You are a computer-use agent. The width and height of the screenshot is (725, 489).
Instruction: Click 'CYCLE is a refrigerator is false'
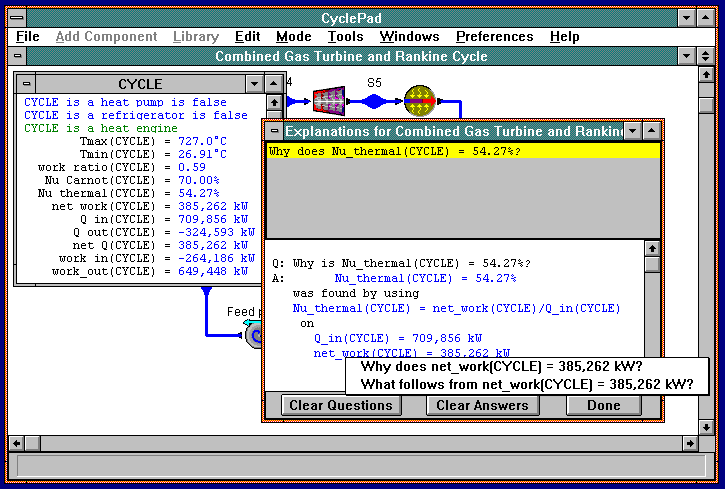click(136, 115)
